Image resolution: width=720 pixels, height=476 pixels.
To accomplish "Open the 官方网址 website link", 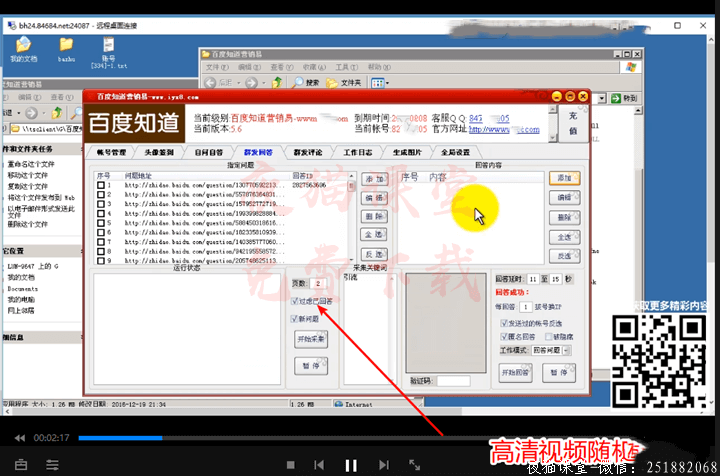I will click(504, 129).
